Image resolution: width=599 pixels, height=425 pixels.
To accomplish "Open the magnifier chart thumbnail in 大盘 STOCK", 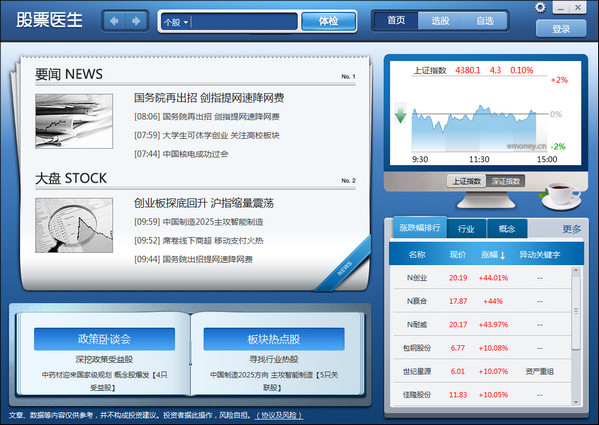I will click(x=74, y=225).
